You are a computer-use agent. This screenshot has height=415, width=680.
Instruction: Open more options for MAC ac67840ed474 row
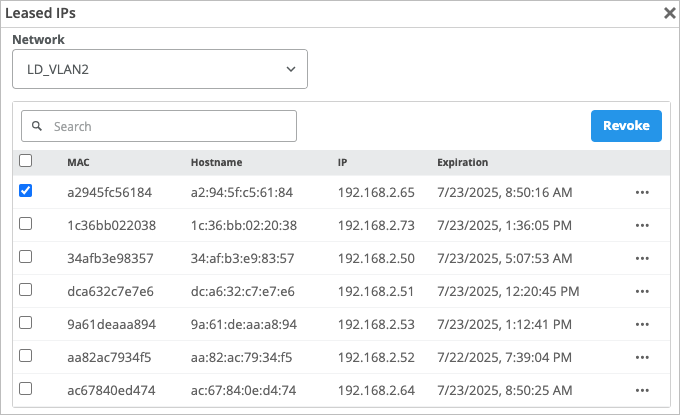click(642, 390)
